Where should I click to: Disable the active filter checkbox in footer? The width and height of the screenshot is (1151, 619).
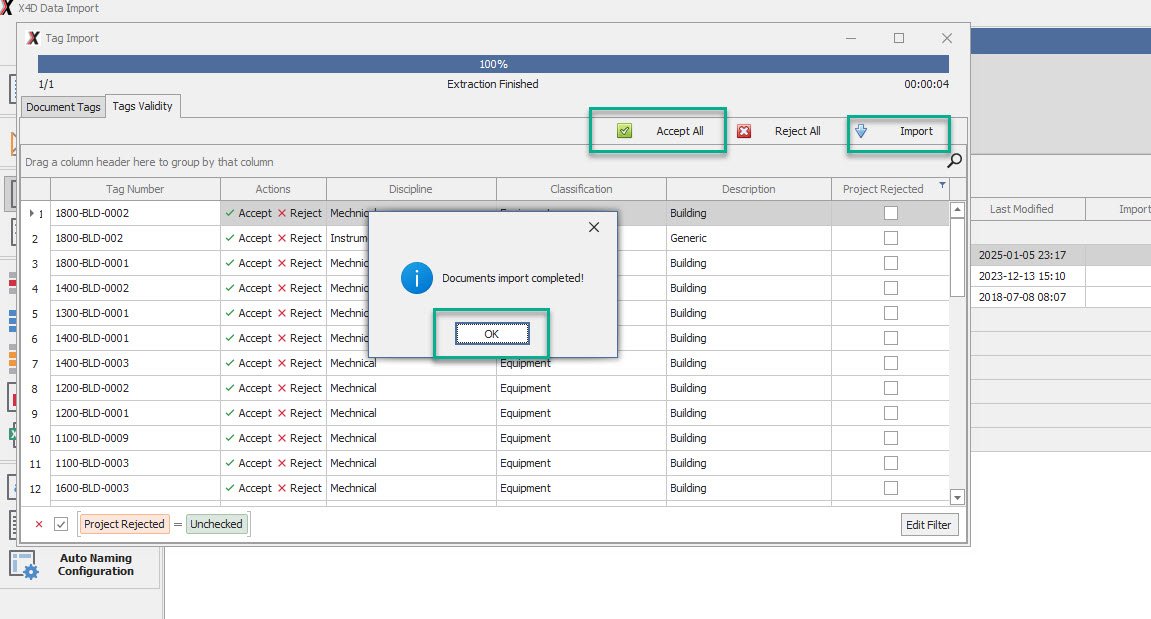(61, 524)
